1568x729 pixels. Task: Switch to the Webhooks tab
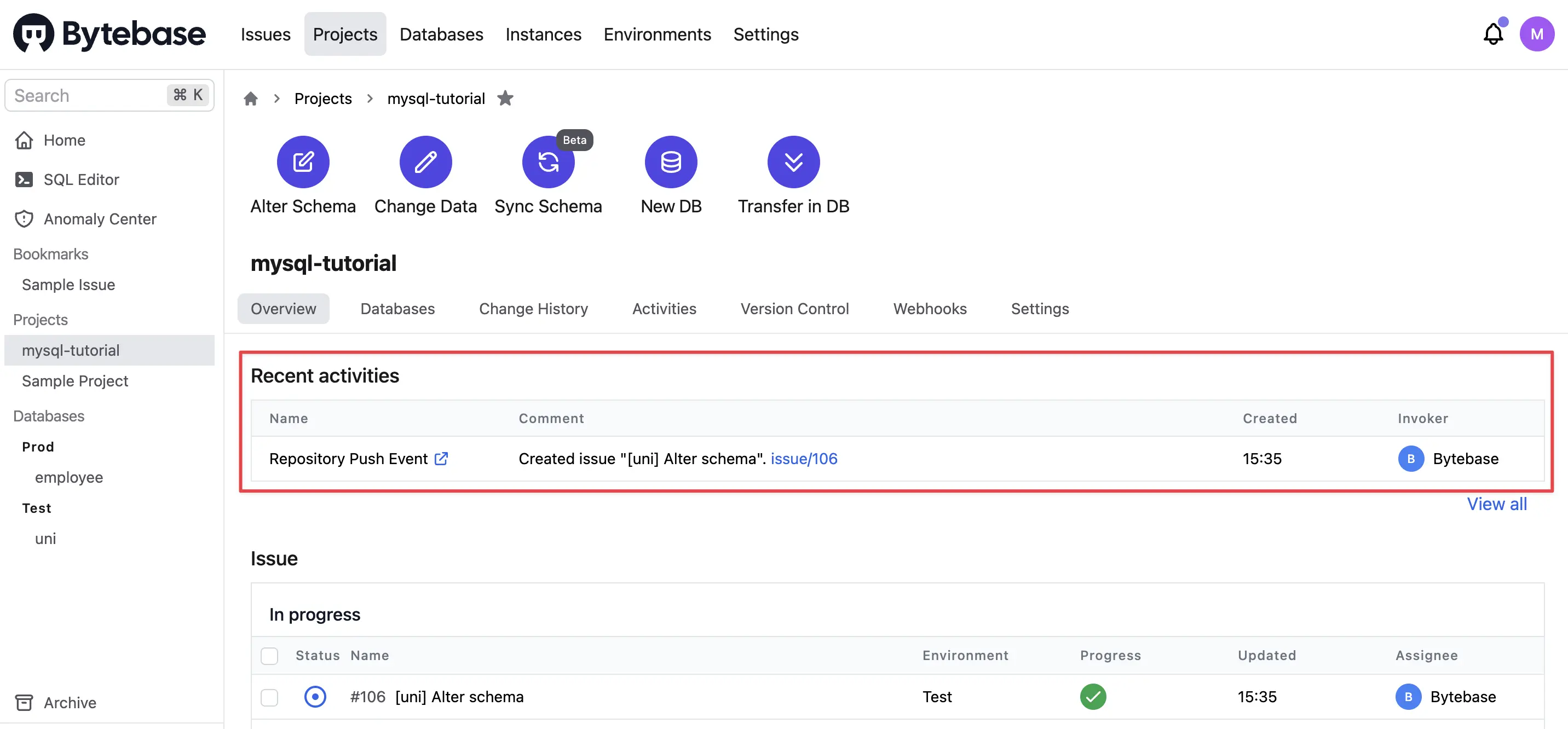930,309
